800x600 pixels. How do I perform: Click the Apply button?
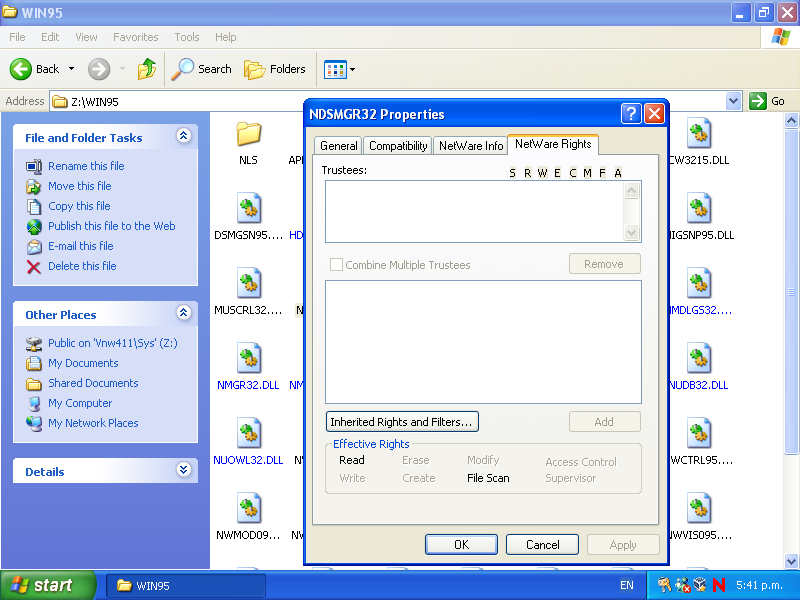click(623, 544)
